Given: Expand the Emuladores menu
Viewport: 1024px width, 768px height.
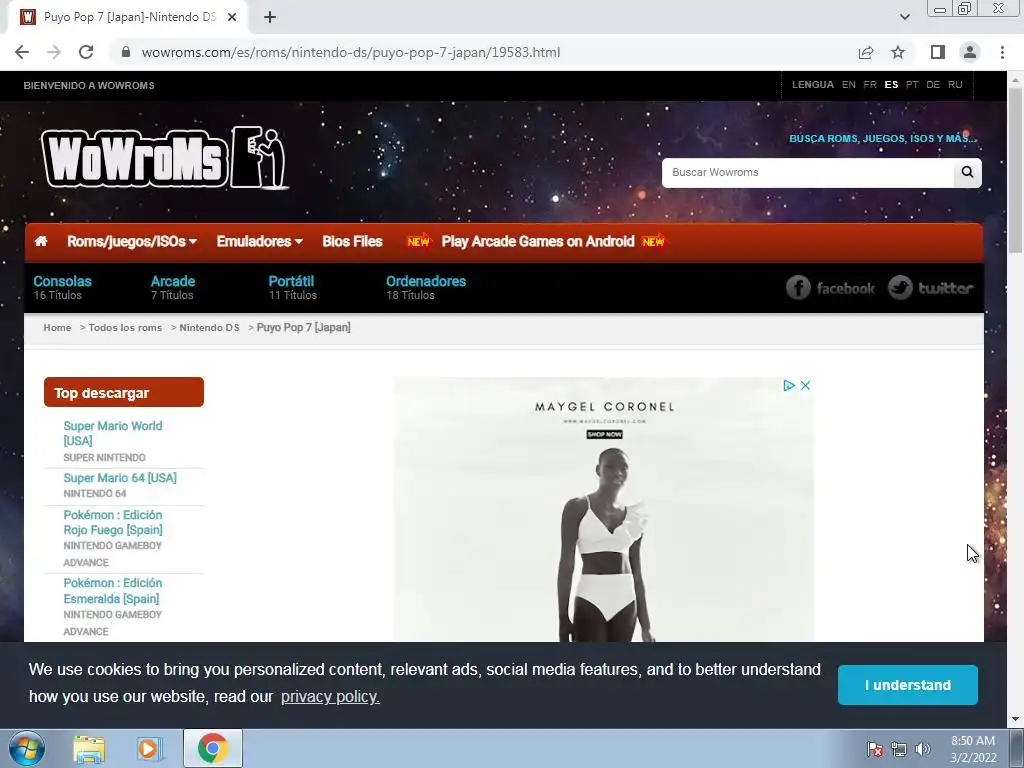Looking at the screenshot, I should [260, 242].
